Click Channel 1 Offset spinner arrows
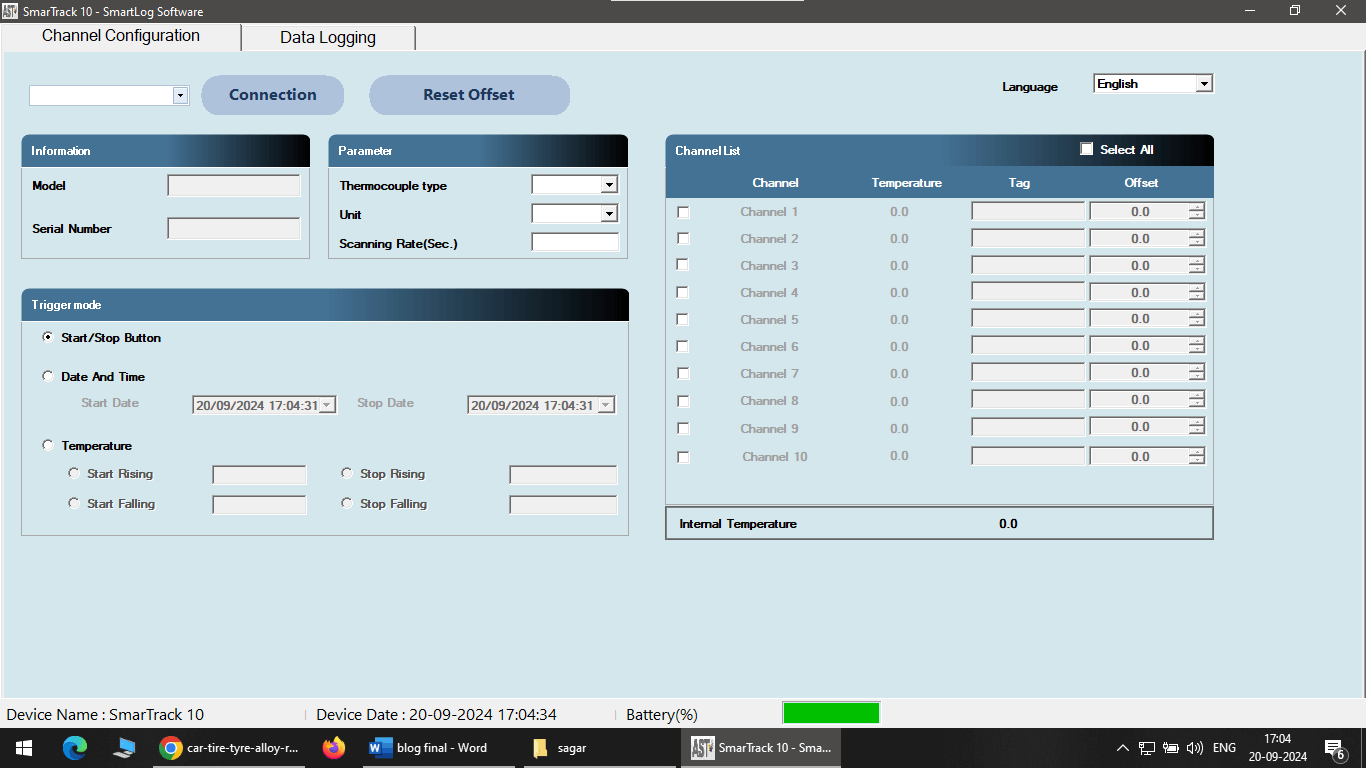The height and width of the screenshot is (768, 1366). pos(1197,211)
